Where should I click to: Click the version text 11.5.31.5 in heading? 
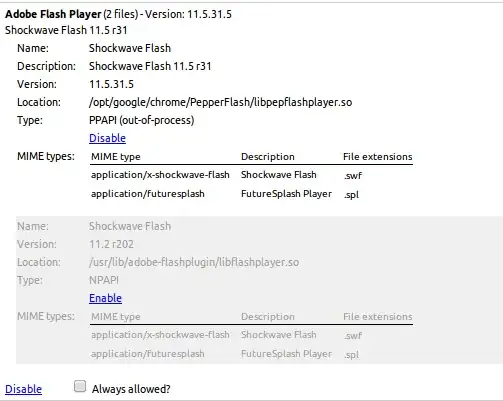209,14
